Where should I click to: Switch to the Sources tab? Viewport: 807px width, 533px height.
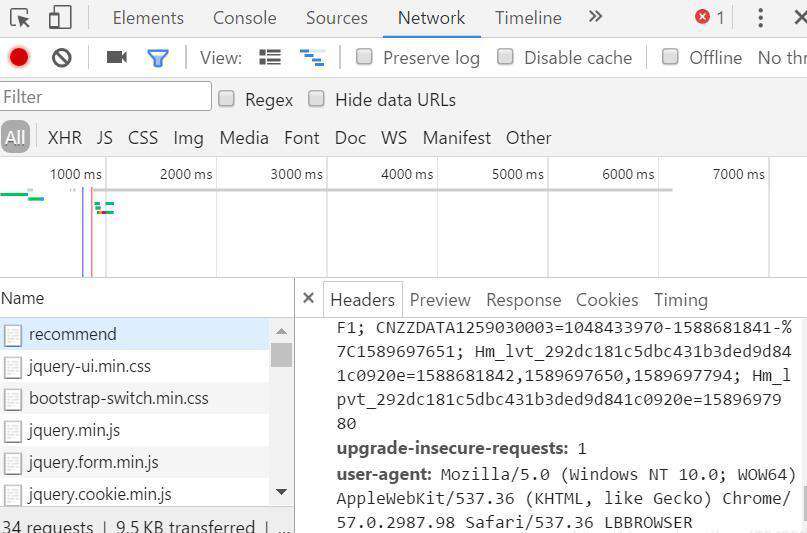tap(337, 18)
